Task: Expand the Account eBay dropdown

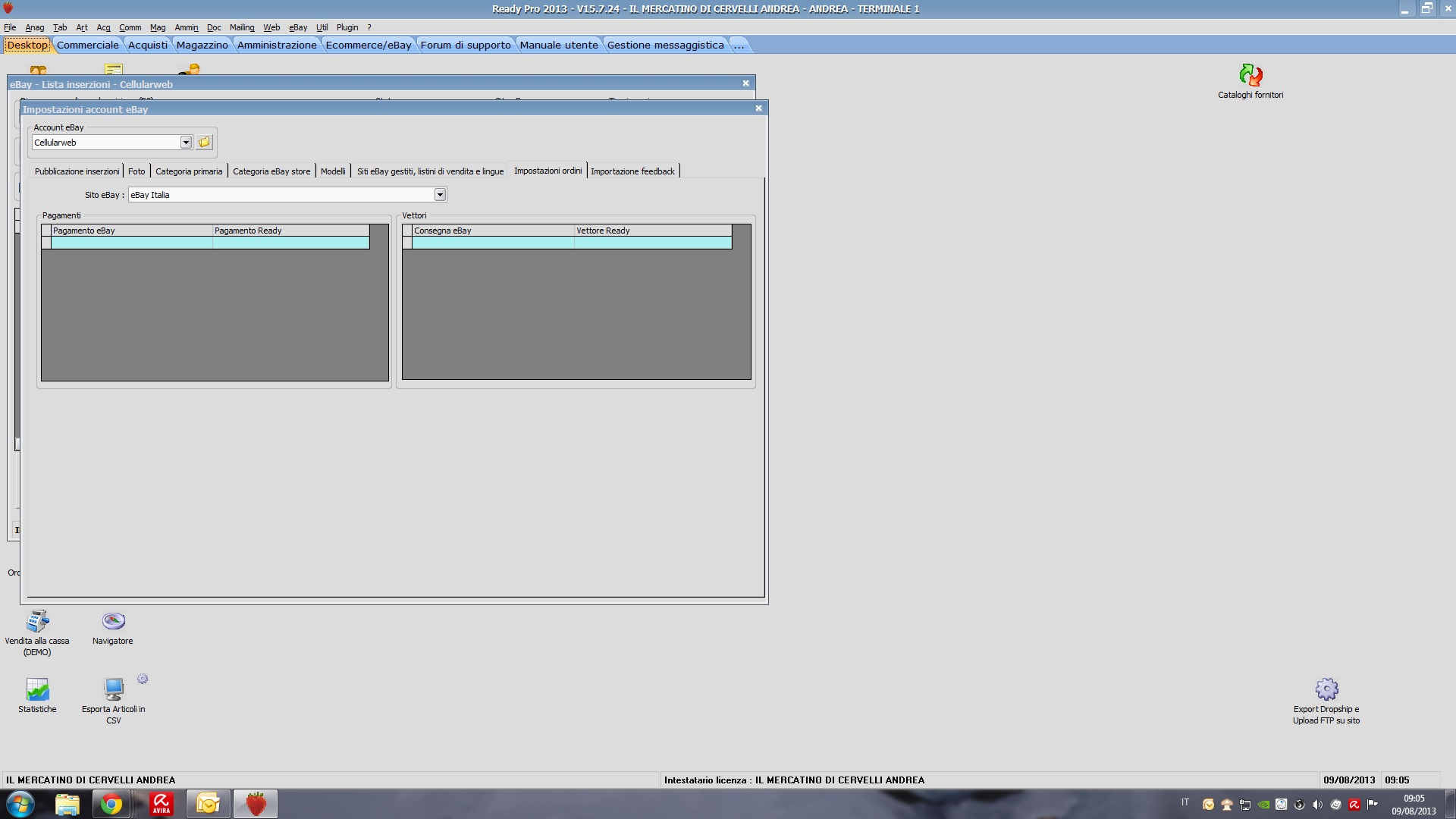Action: 186,143
